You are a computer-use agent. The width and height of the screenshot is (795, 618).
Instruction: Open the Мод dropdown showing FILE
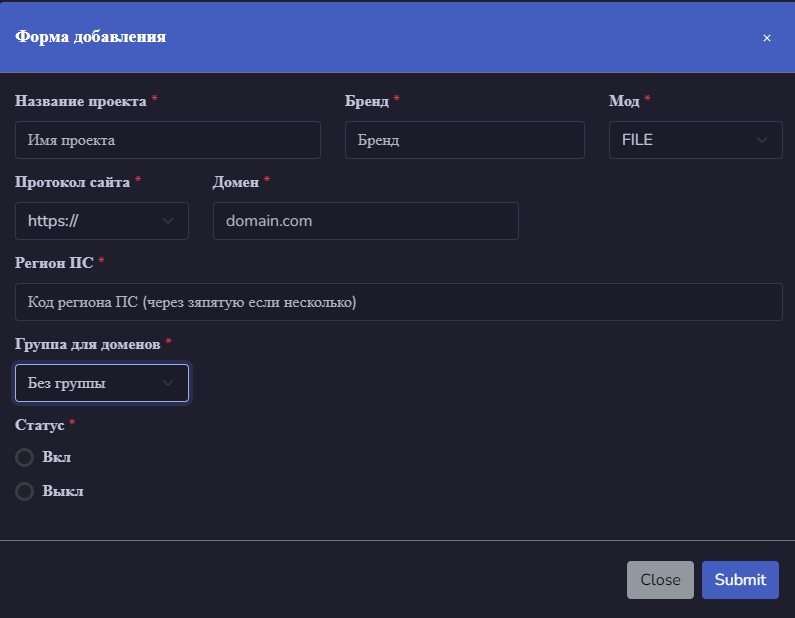695,140
